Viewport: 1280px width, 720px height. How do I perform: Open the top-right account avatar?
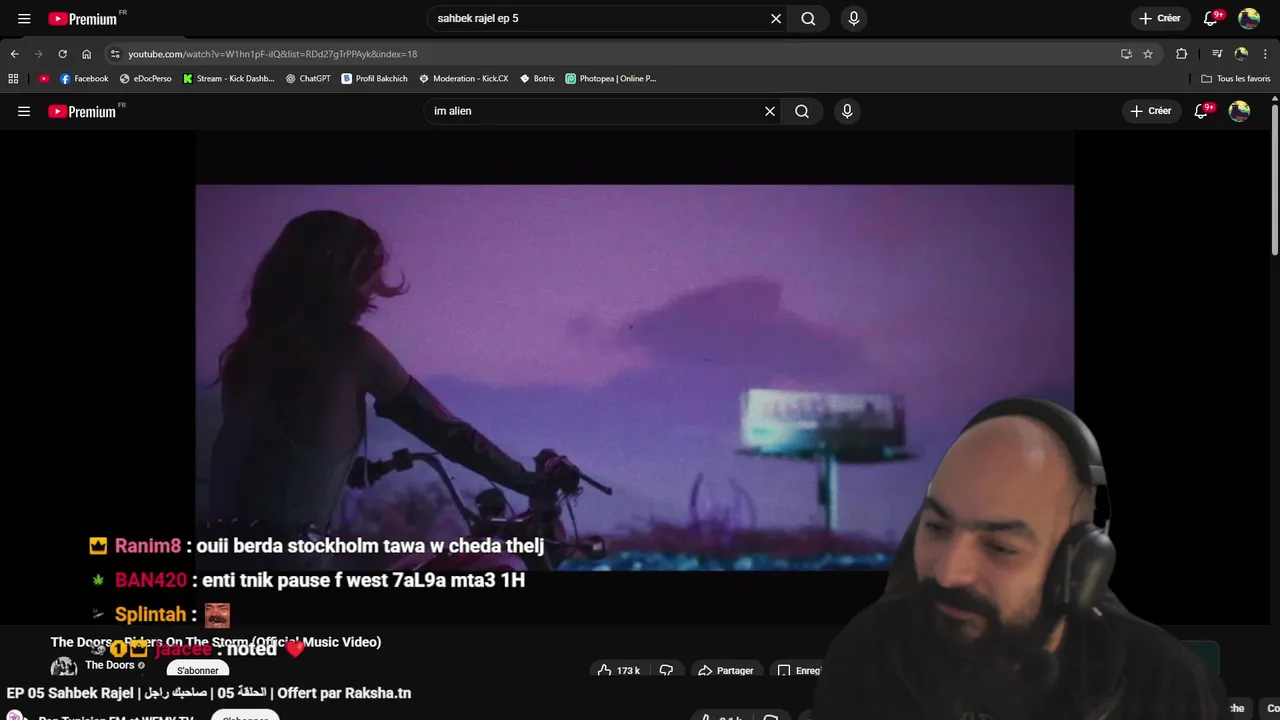coord(1249,18)
